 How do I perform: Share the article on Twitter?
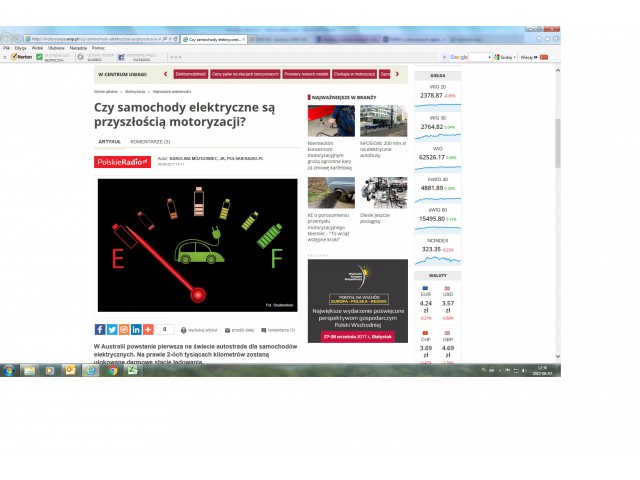[x=112, y=329]
